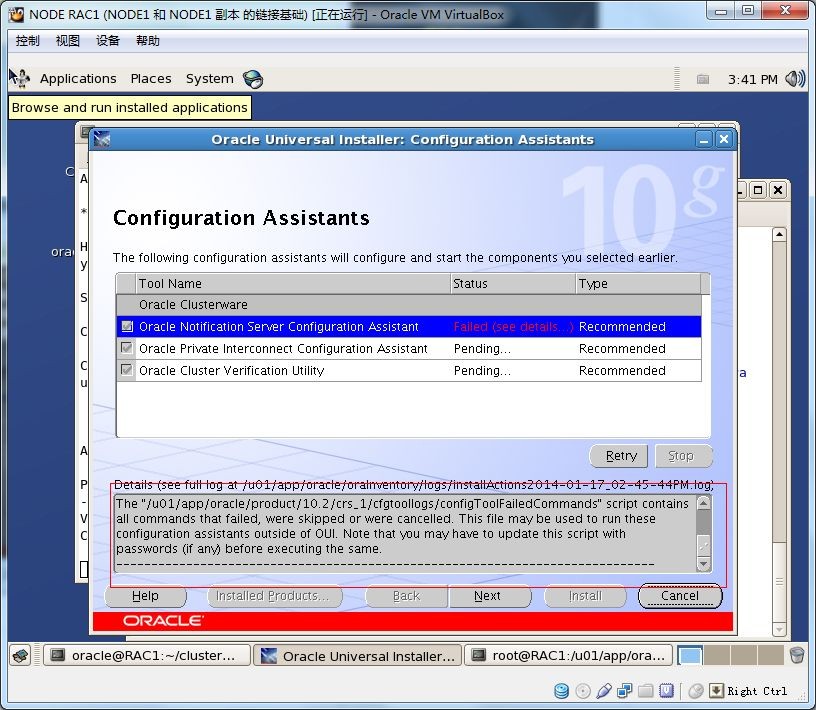Screen dimensions: 816x710
Task: Select the Oracle Private Interconnect Configuration Assistant row
Action: tap(409, 348)
